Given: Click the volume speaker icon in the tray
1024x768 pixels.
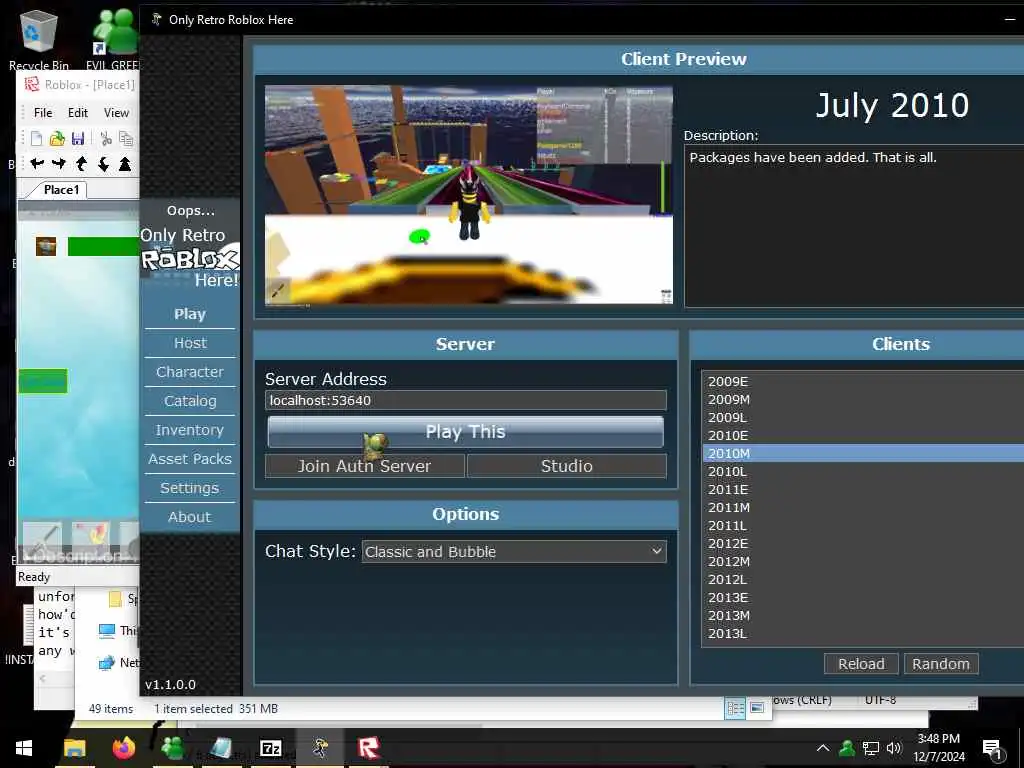Looking at the screenshot, I should click(x=893, y=748).
